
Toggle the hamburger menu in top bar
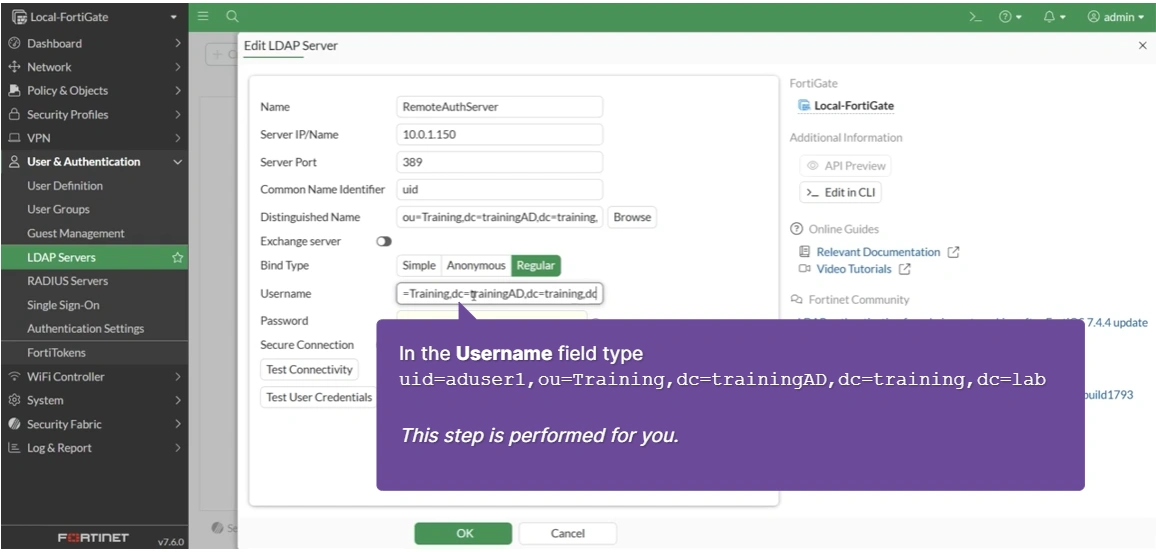click(203, 16)
